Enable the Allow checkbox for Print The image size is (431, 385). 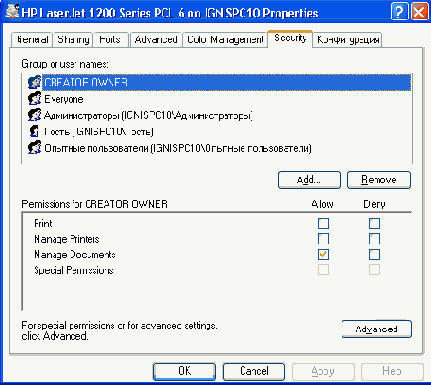(x=323, y=223)
